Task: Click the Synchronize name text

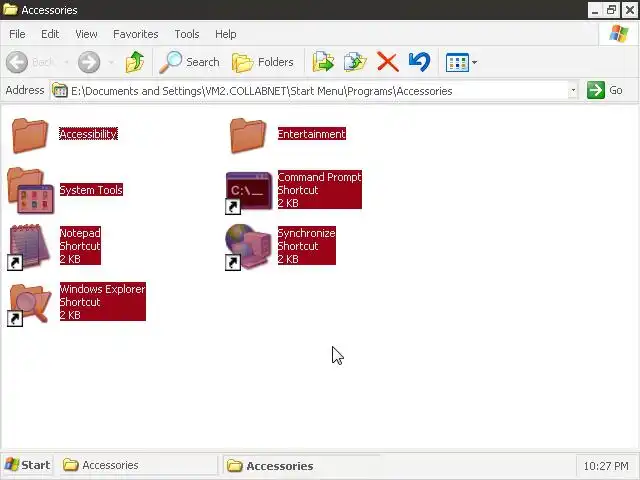Action: pos(307,233)
